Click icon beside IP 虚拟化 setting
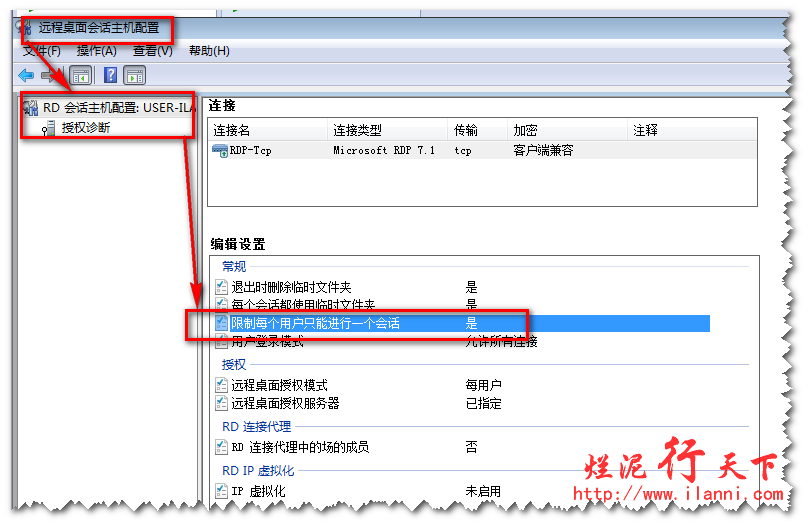810x528 pixels. point(221,491)
